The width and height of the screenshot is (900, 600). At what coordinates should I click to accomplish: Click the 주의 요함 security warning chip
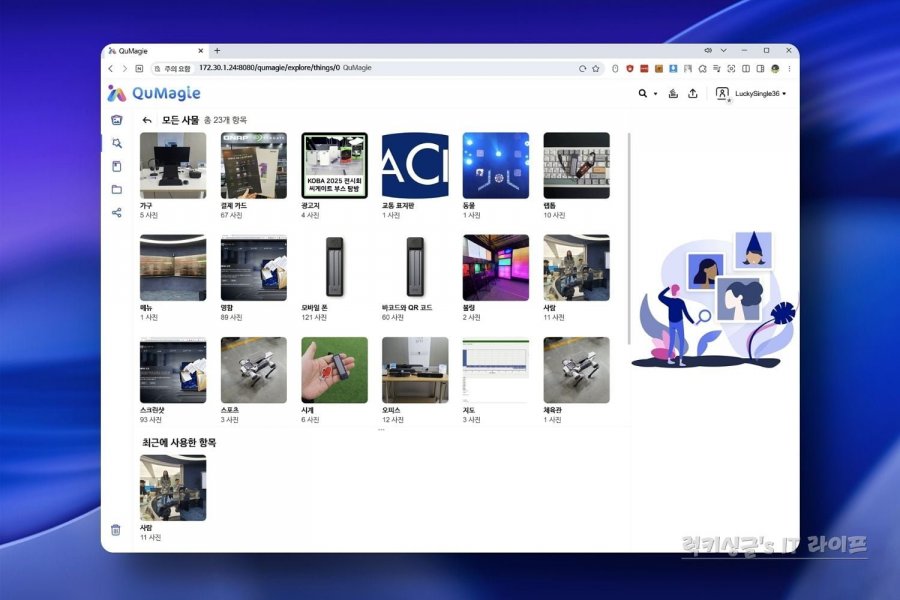pos(172,68)
